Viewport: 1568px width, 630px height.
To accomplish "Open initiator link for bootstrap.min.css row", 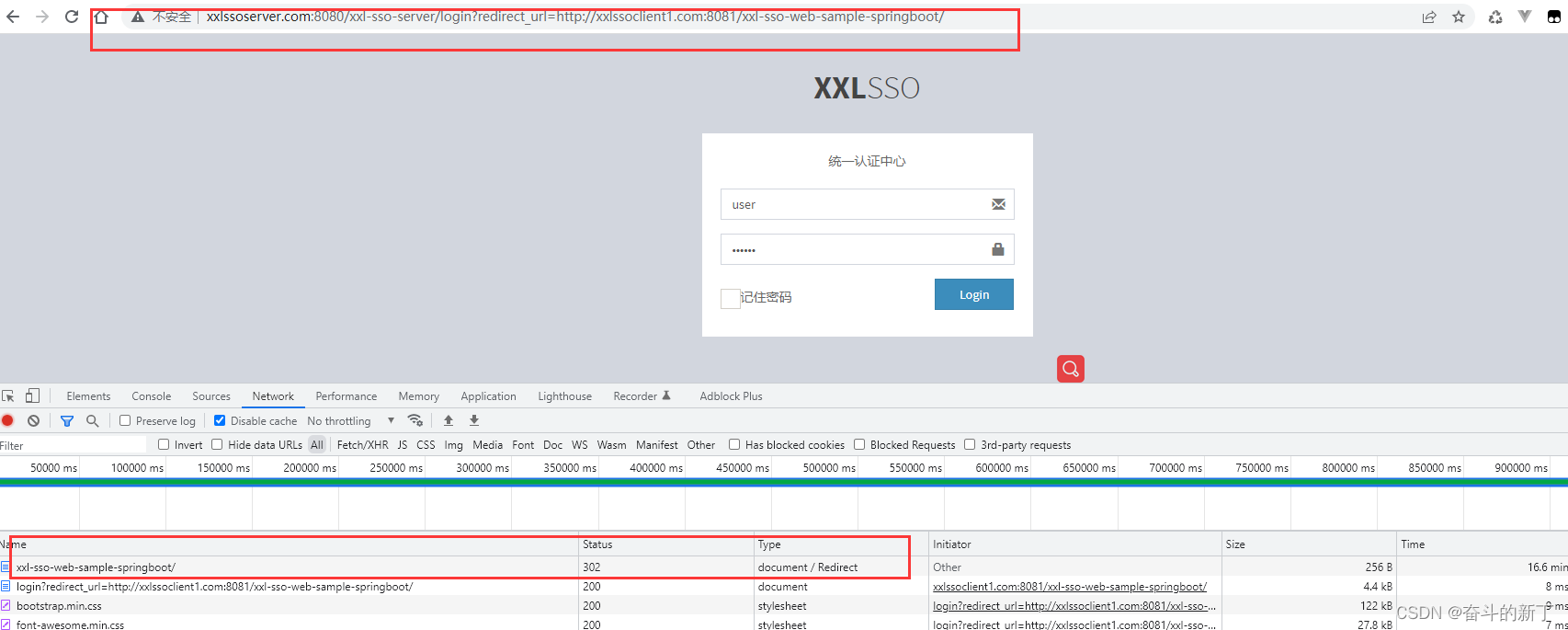I will tap(1074, 606).
